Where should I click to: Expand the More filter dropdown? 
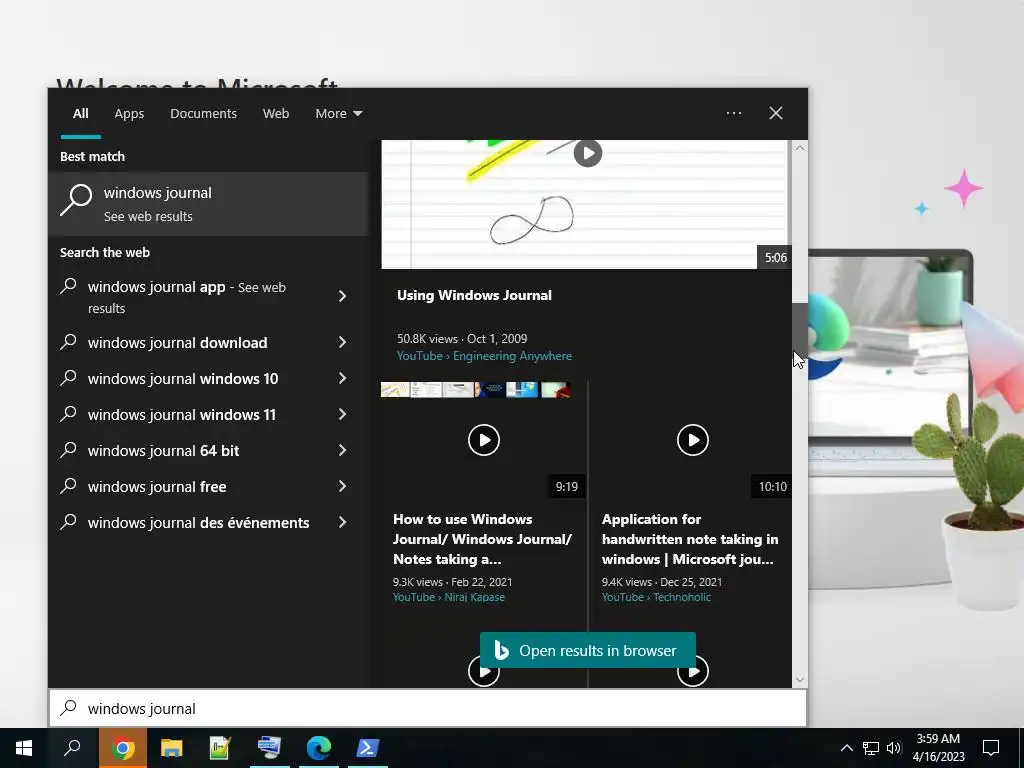pyautogui.click(x=338, y=114)
